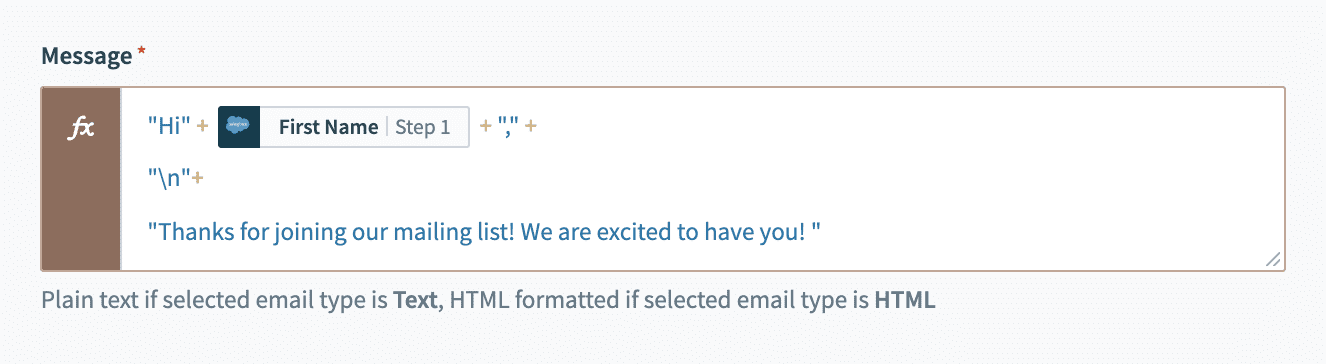Click the red required asterisk
1326x364 pixels.
coord(141,53)
